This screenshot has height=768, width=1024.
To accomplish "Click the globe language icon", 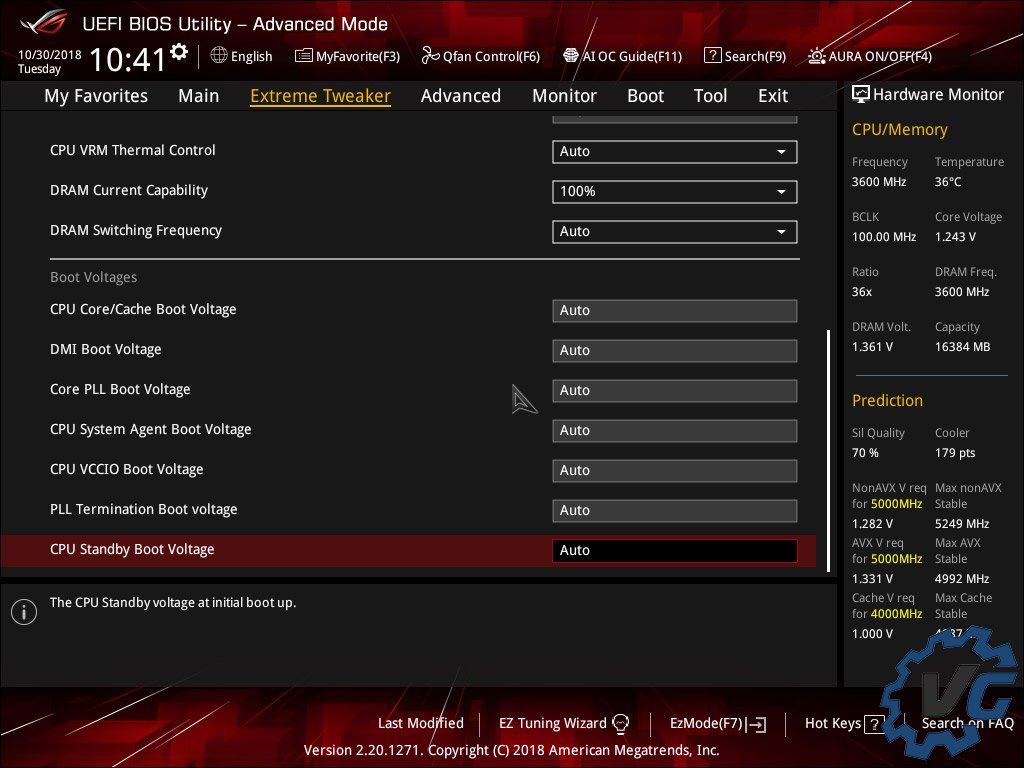I will [219, 56].
